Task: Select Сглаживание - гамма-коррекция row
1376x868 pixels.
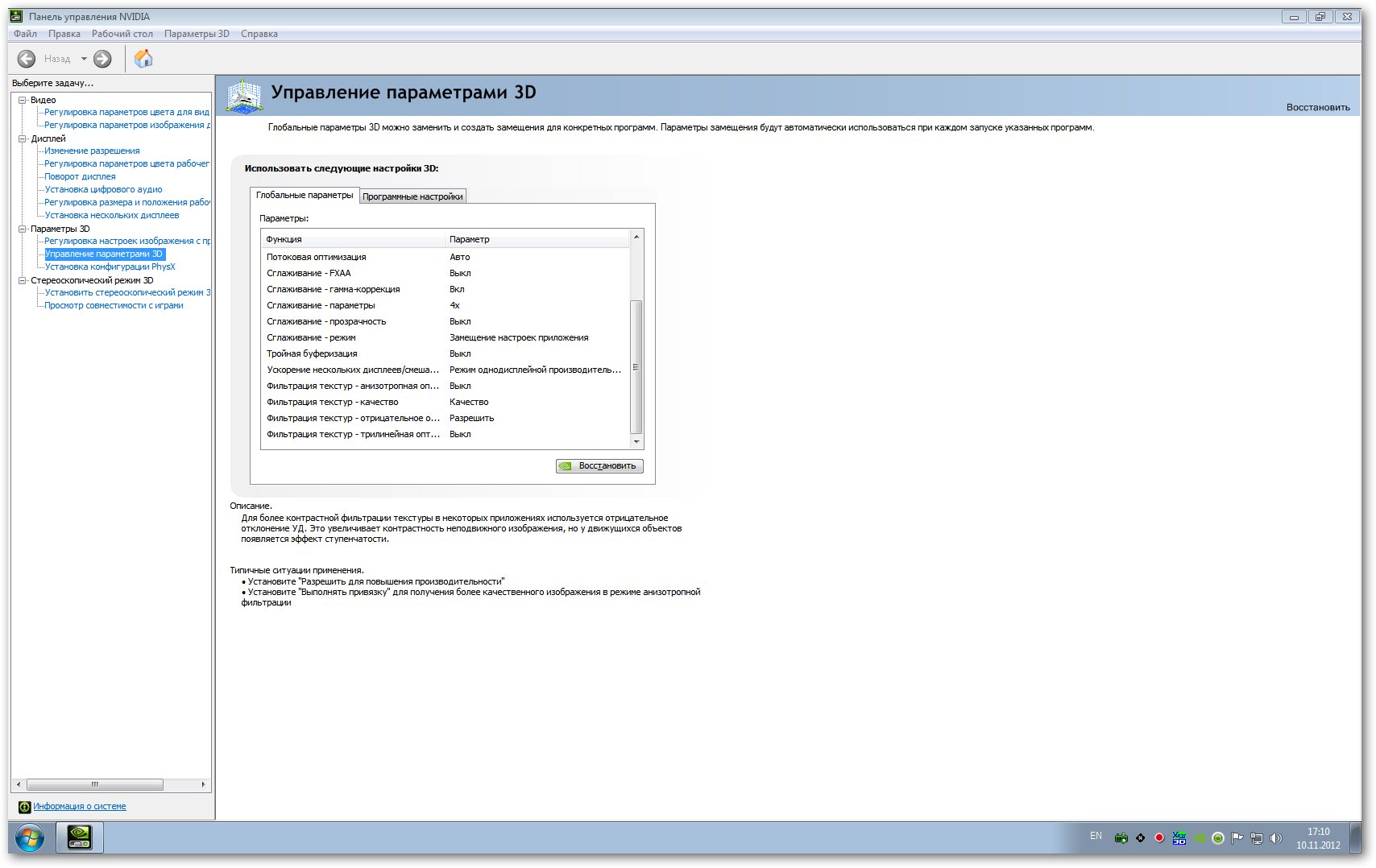Action: pyautogui.click(x=445, y=289)
